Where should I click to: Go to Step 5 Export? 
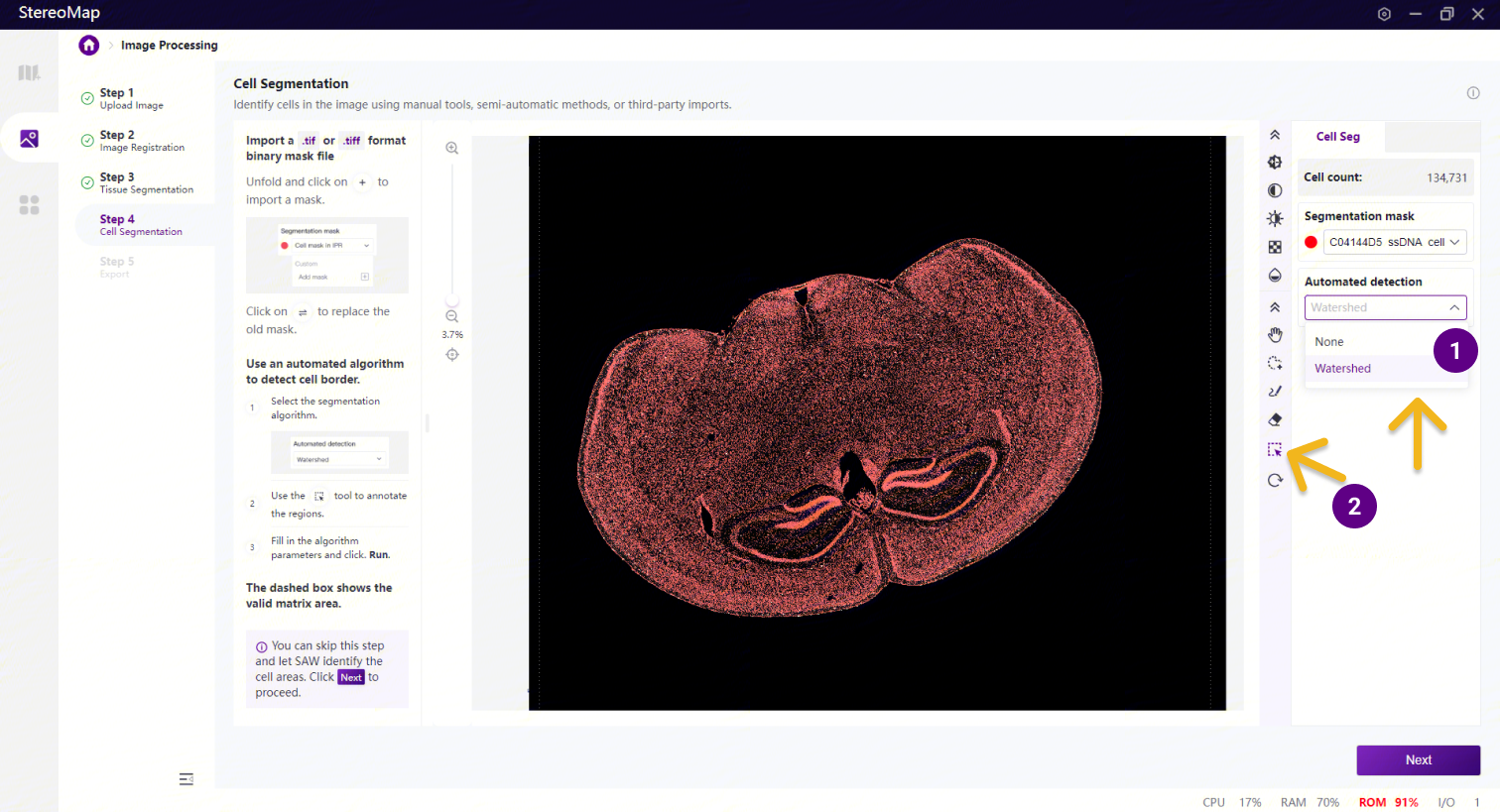pyautogui.click(x=117, y=268)
